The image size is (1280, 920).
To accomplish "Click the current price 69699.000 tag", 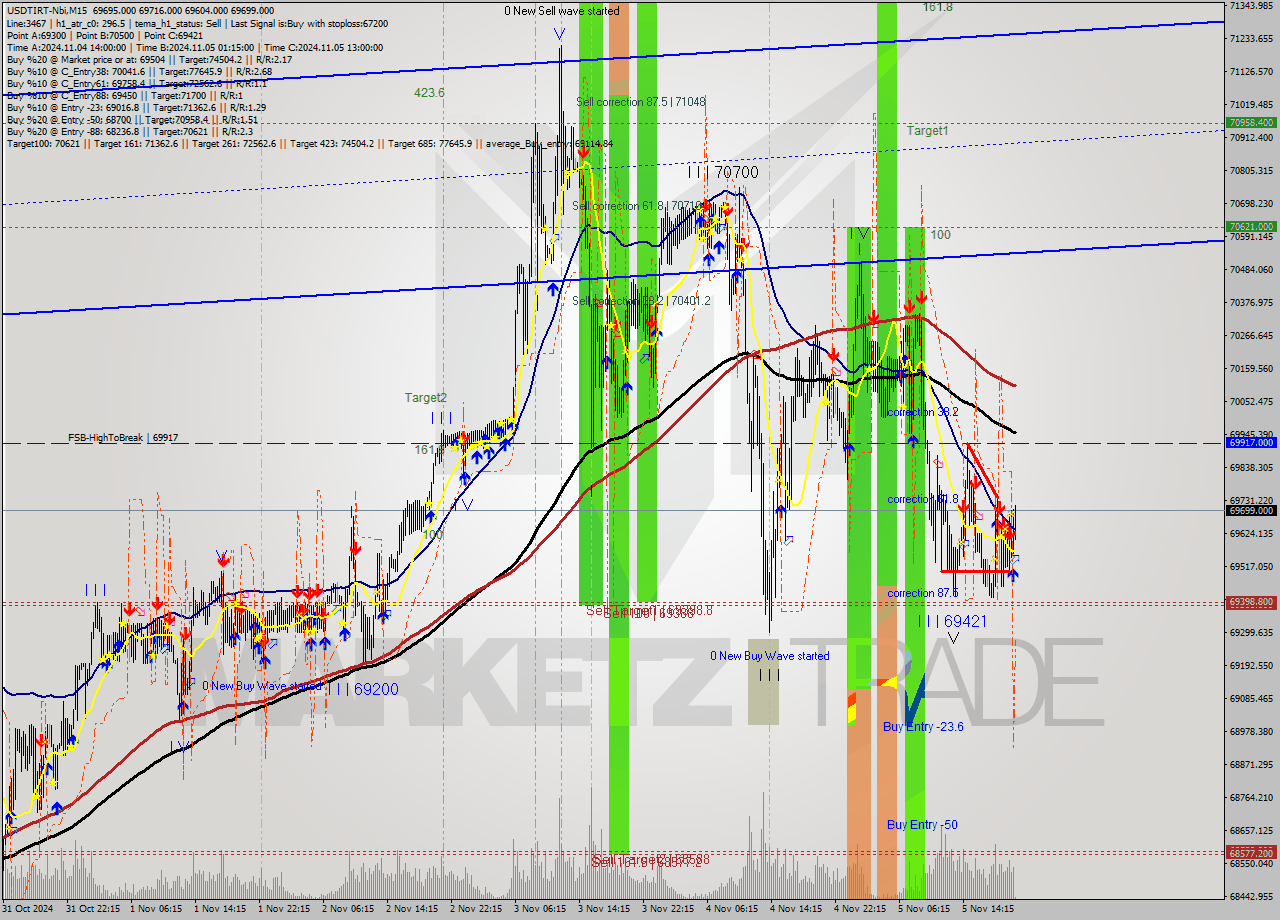I will [1251, 510].
